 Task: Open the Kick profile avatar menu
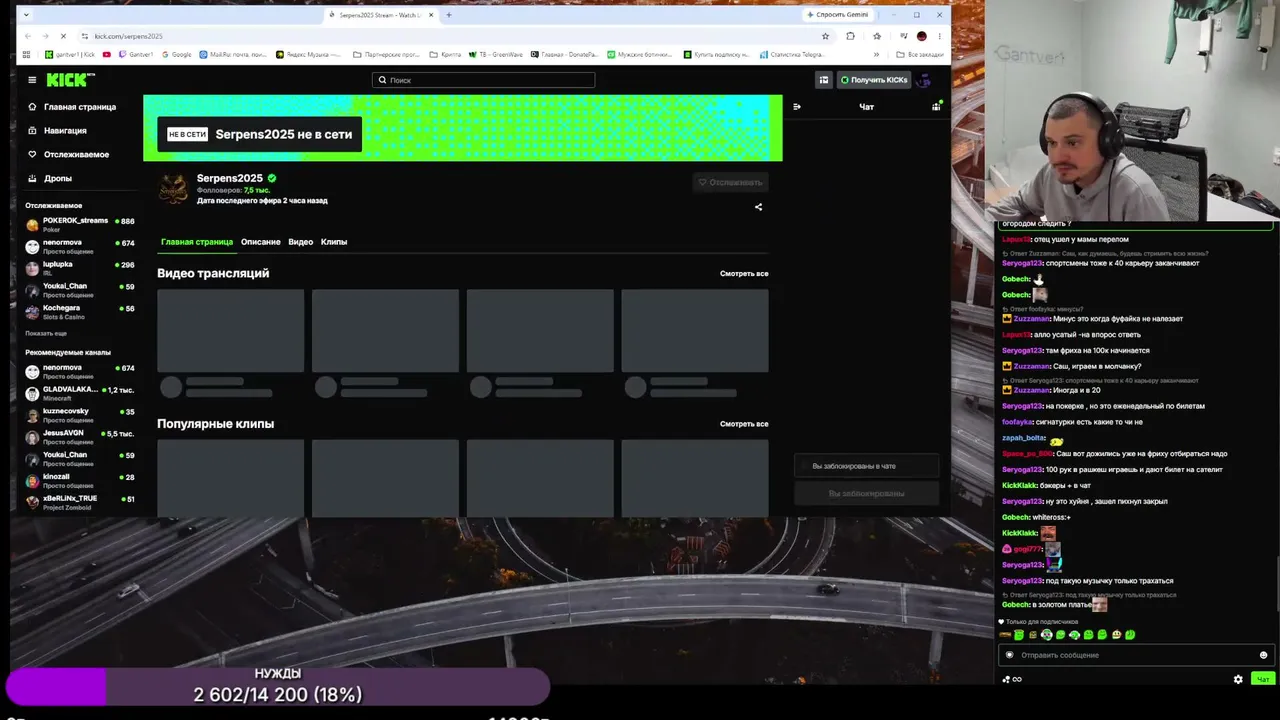(925, 80)
